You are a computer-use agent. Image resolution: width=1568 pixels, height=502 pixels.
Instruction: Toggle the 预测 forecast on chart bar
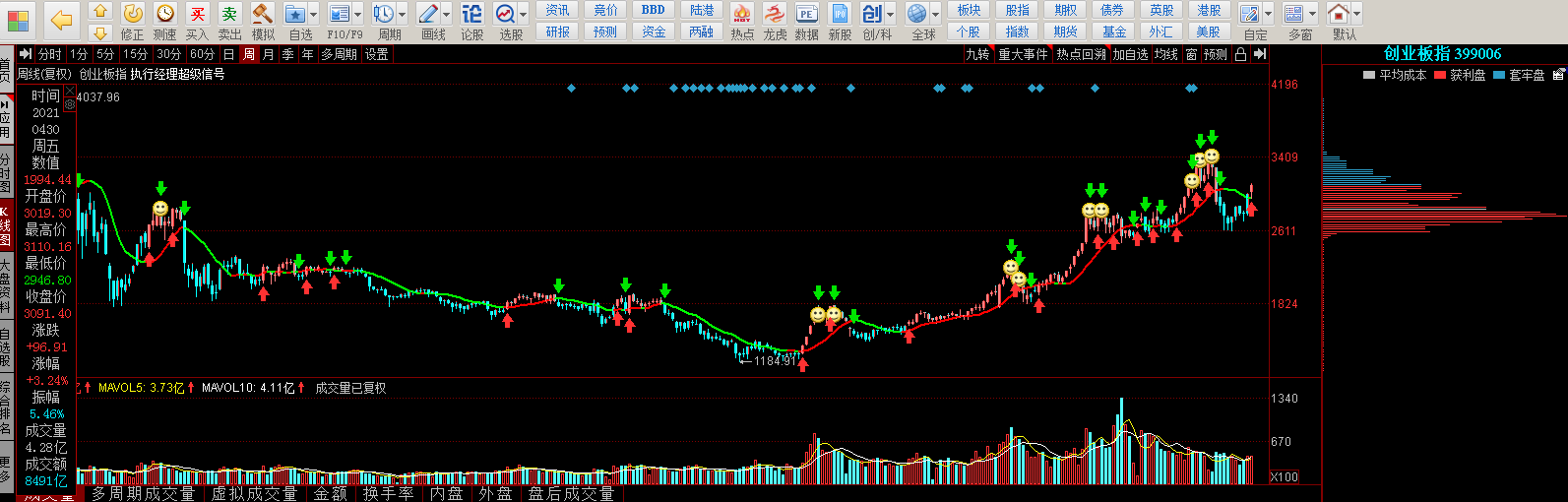(x=1216, y=54)
